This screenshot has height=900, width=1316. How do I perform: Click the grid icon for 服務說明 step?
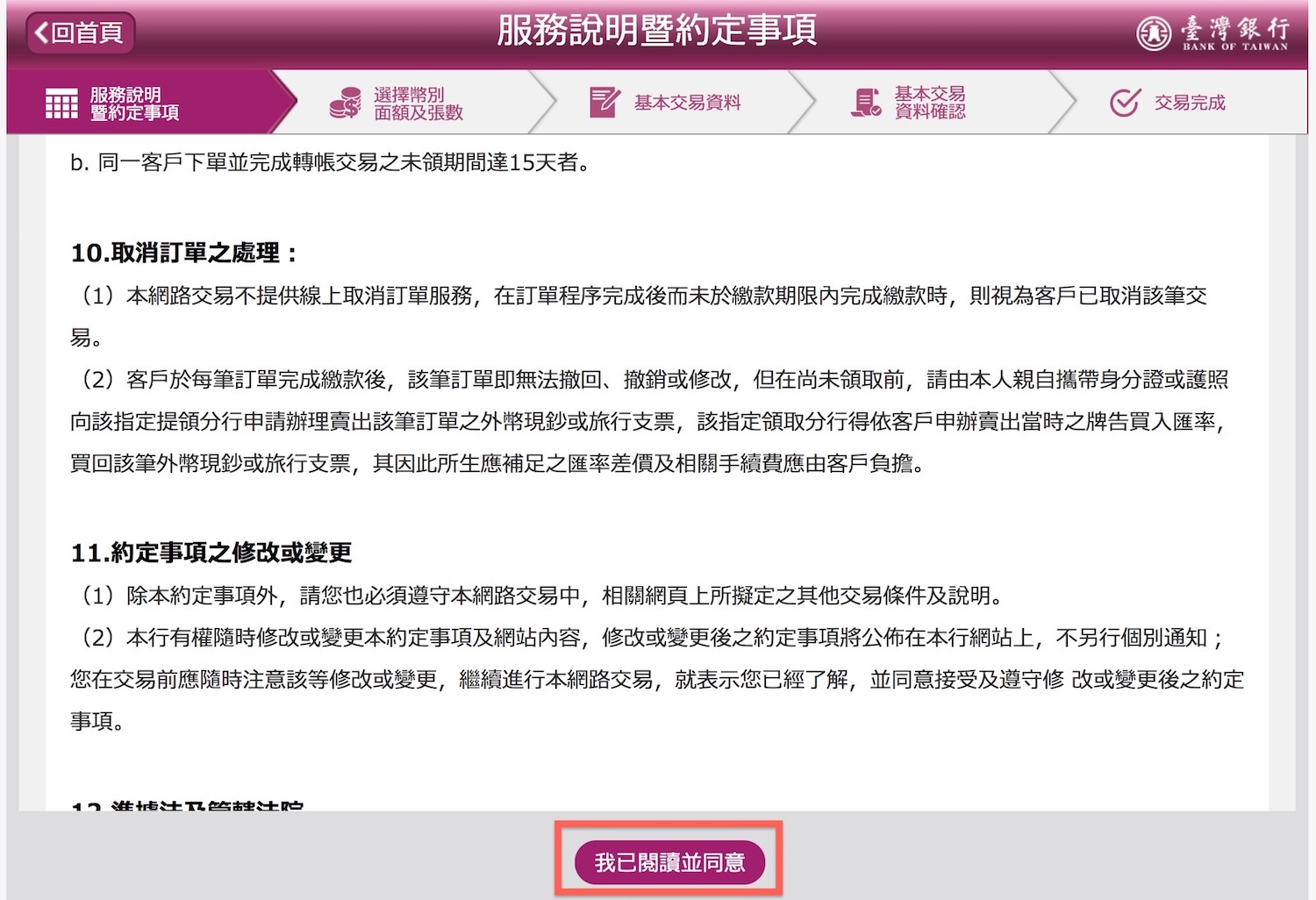pos(61,104)
